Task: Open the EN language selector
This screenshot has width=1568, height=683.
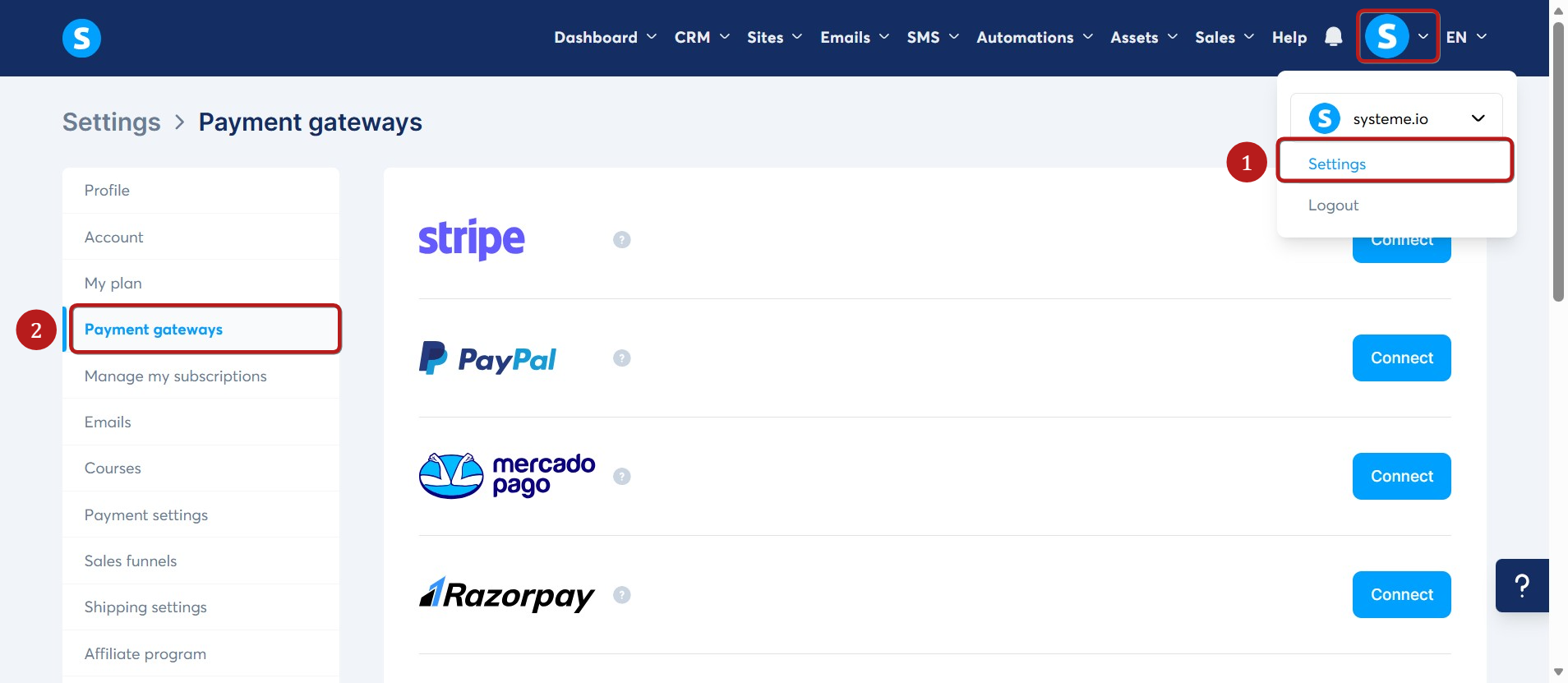Action: (1466, 37)
